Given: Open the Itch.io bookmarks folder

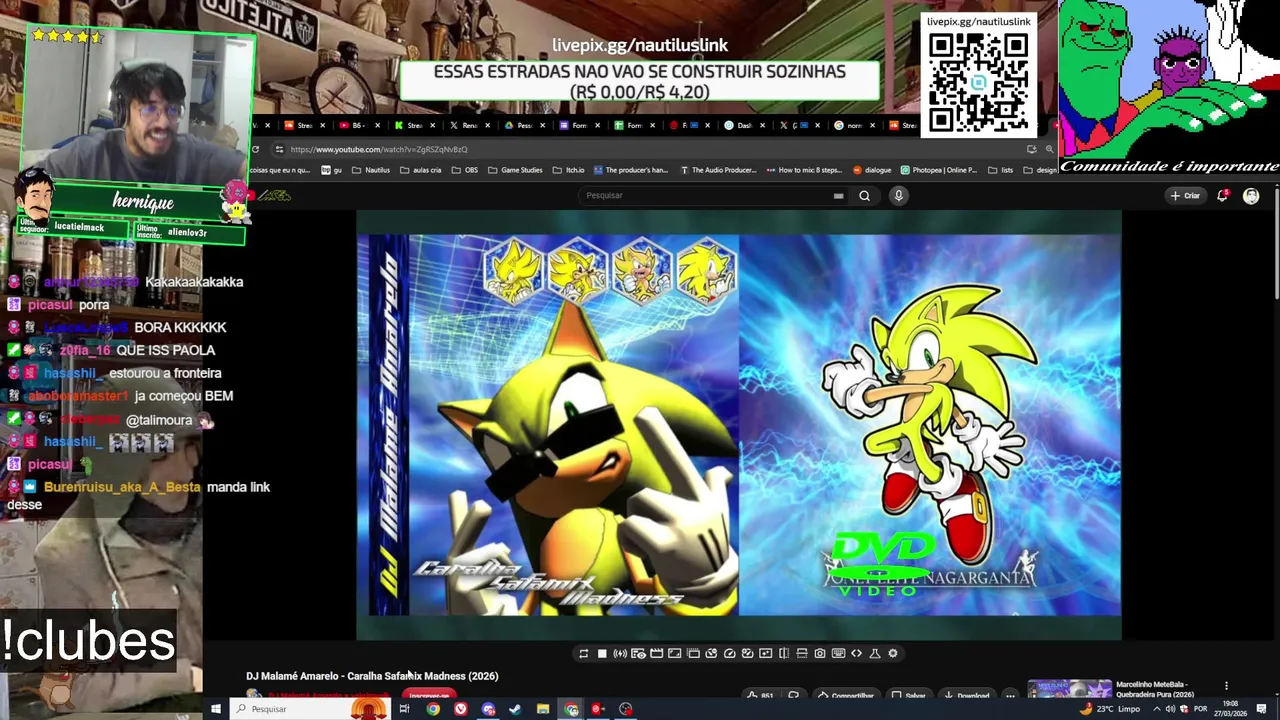Looking at the screenshot, I should [569, 170].
